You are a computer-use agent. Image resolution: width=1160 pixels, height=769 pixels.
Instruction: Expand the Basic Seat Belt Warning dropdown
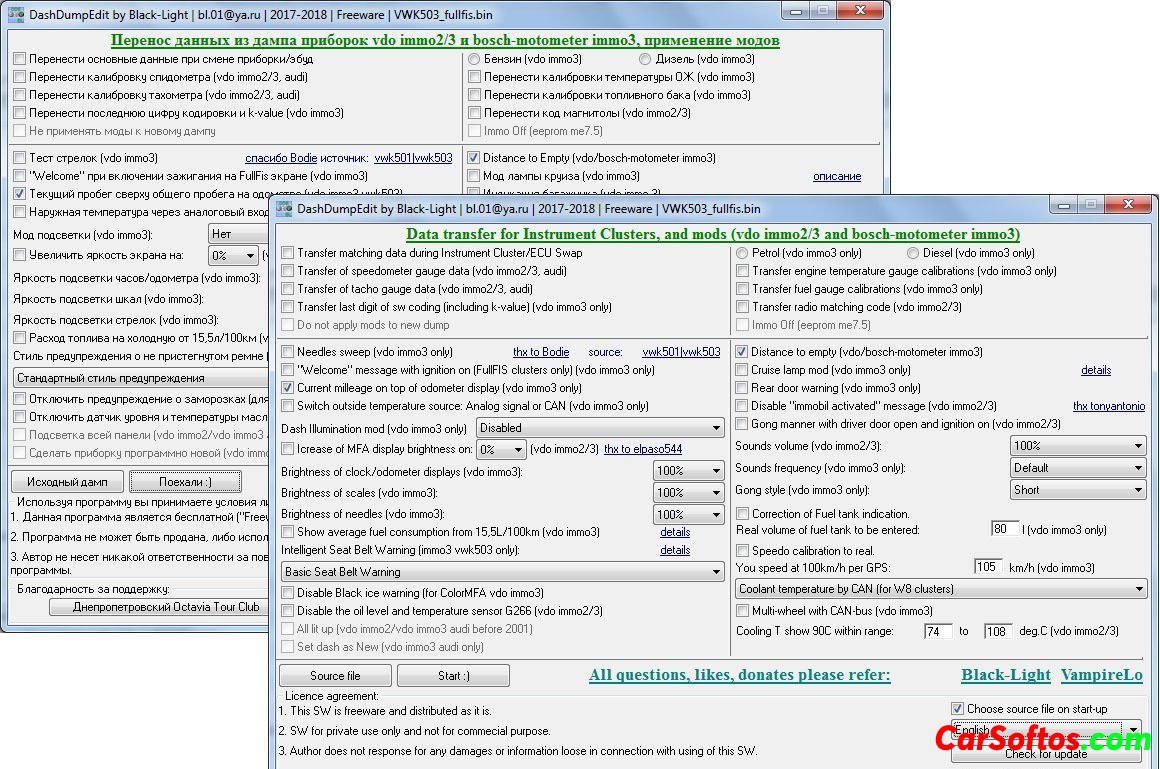(x=503, y=572)
